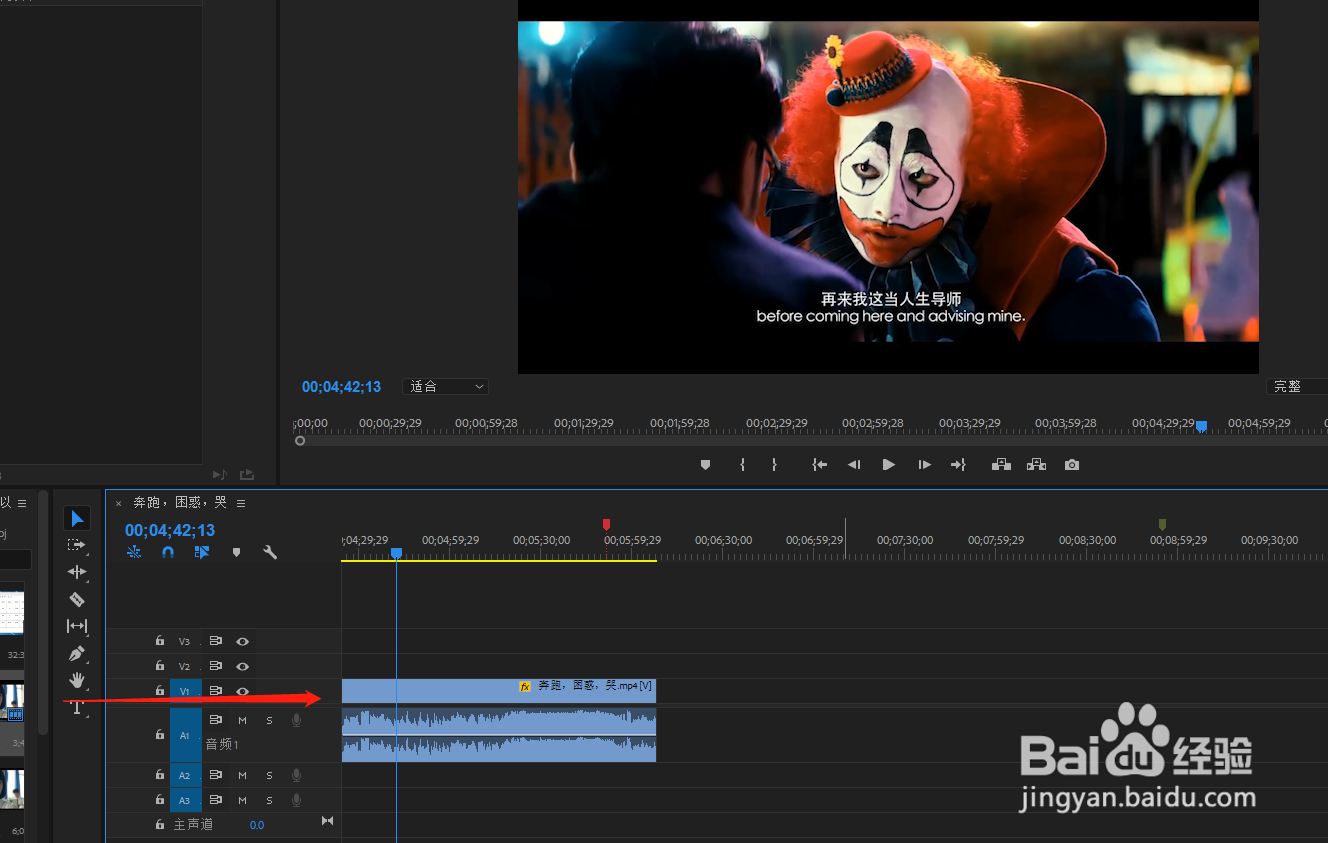Step forward one frame

(x=924, y=465)
